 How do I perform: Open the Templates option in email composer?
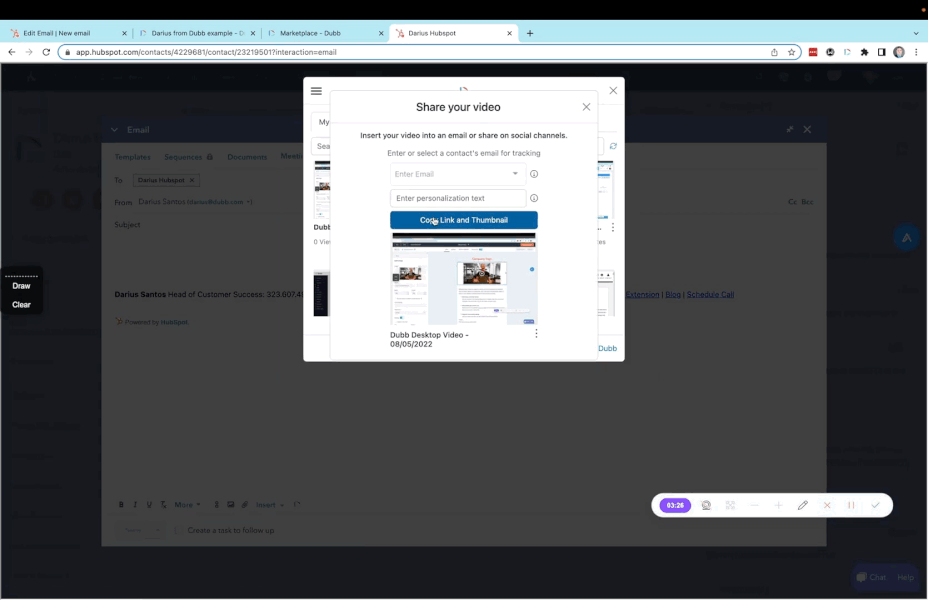coord(133,157)
